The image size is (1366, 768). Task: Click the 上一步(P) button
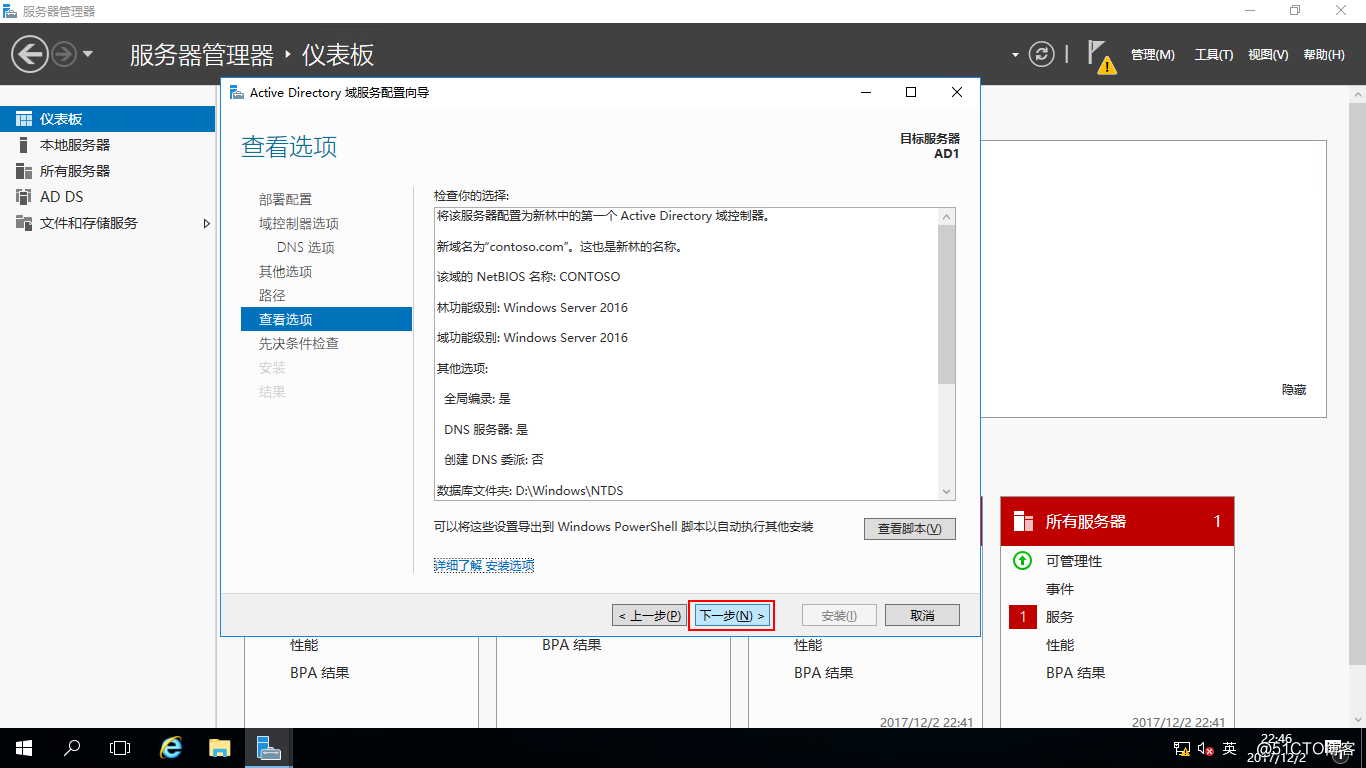tap(650, 615)
